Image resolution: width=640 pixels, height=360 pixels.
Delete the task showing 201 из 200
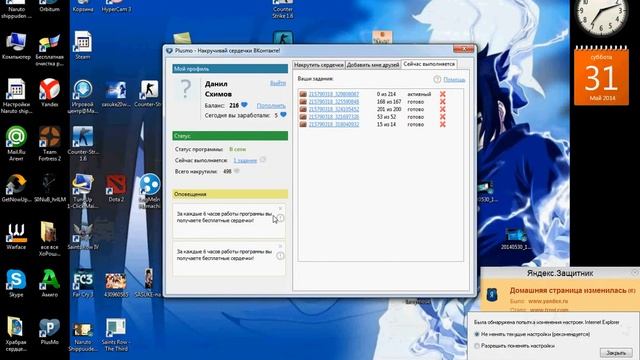442,109
